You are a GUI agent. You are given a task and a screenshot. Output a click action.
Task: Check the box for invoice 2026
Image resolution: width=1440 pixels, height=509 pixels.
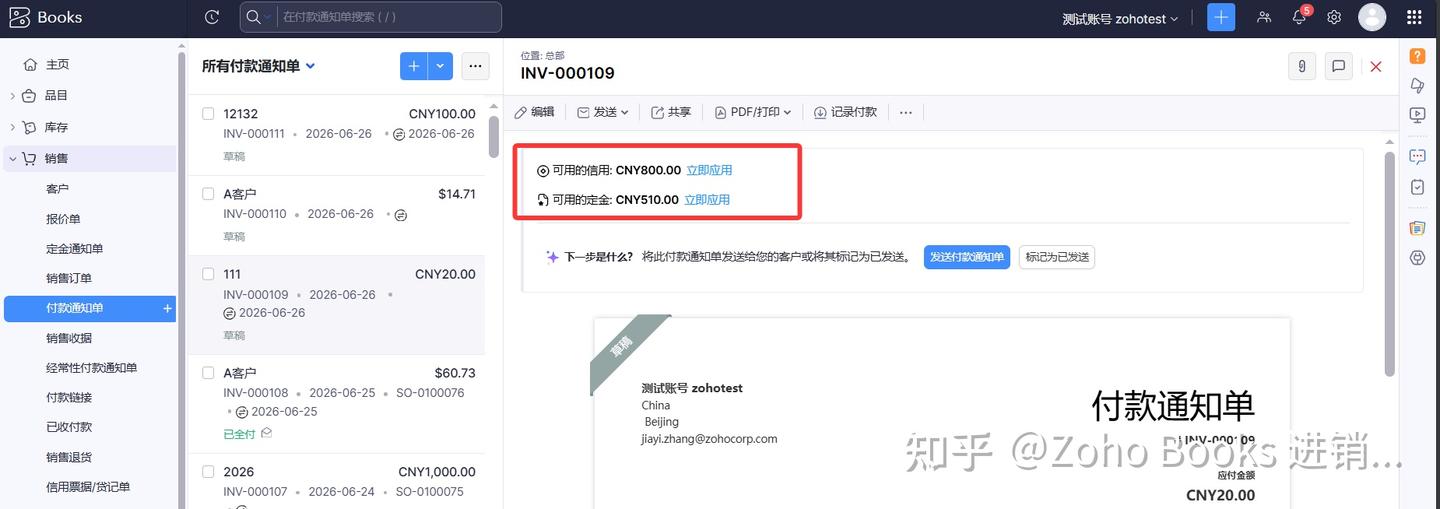208,472
